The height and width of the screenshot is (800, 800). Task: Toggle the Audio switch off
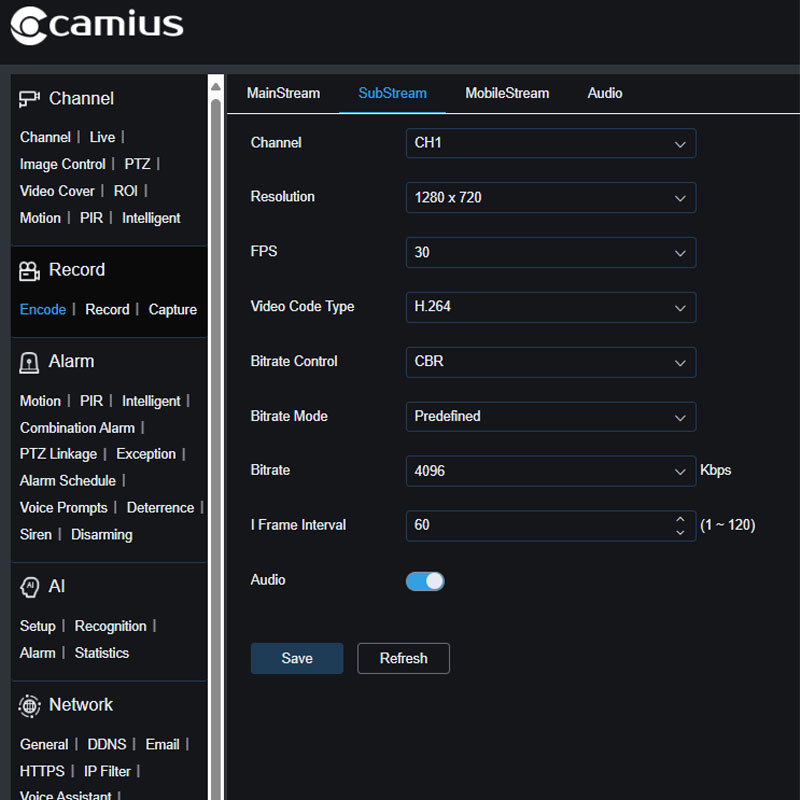425,580
